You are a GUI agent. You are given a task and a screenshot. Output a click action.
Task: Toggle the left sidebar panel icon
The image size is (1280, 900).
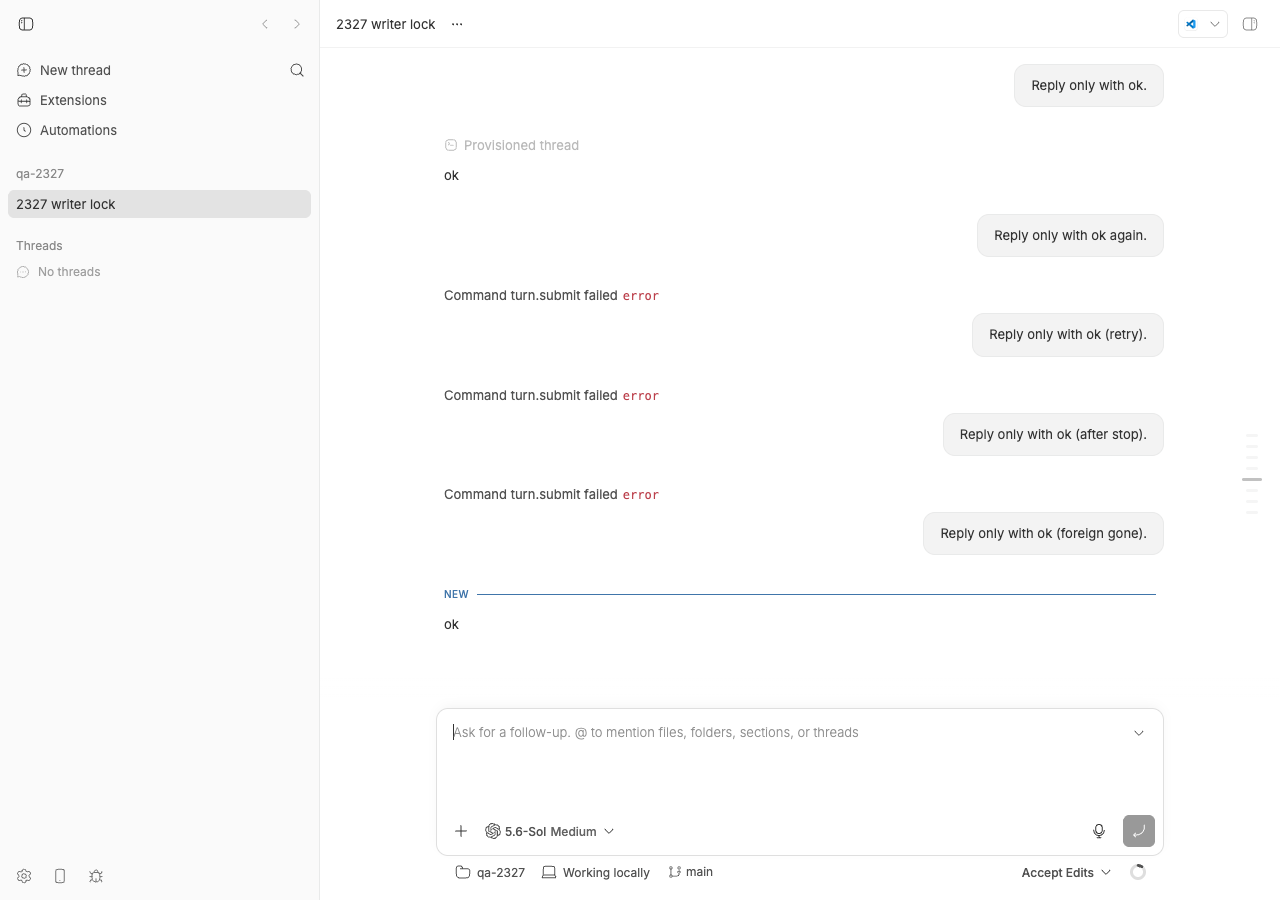tap(26, 24)
